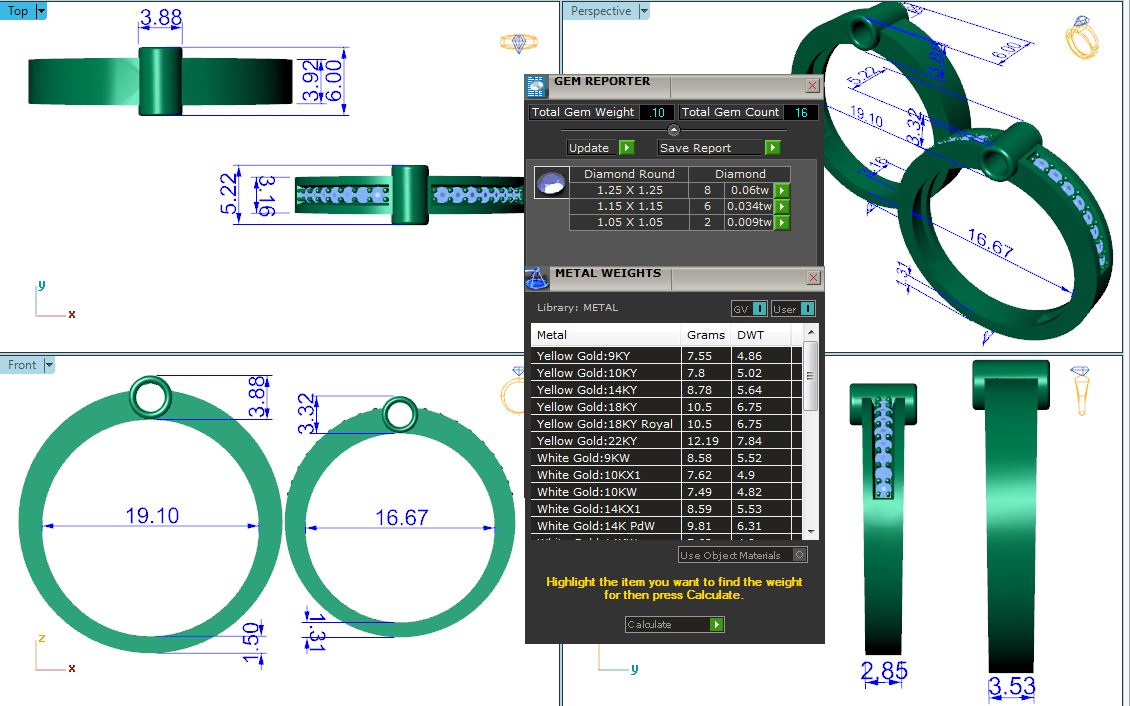Click the metal list scrollbar down arrow
Viewport: 1130px width, 706px height.
[x=811, y=532]
